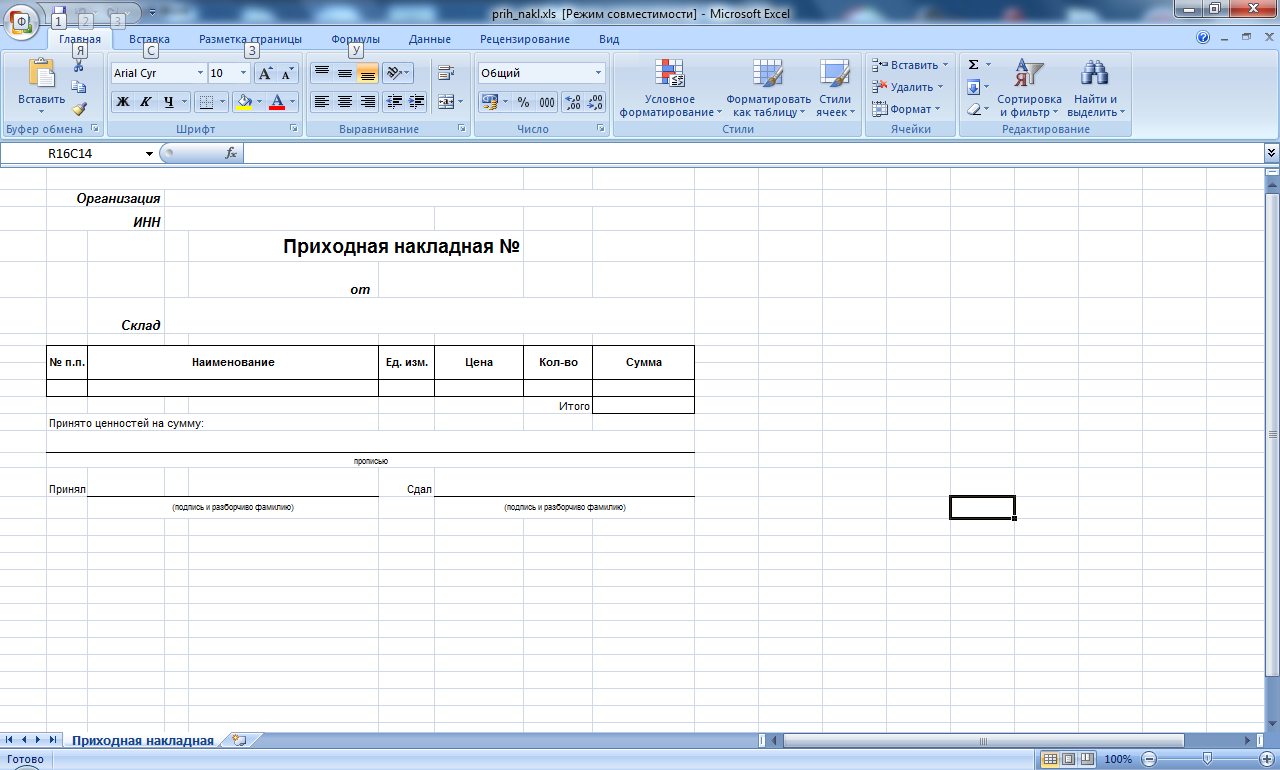Click the insert new worksheet icon
The width and height of the screenshot is (1280, 770).
pyautogui.click(x=238, y=741)
